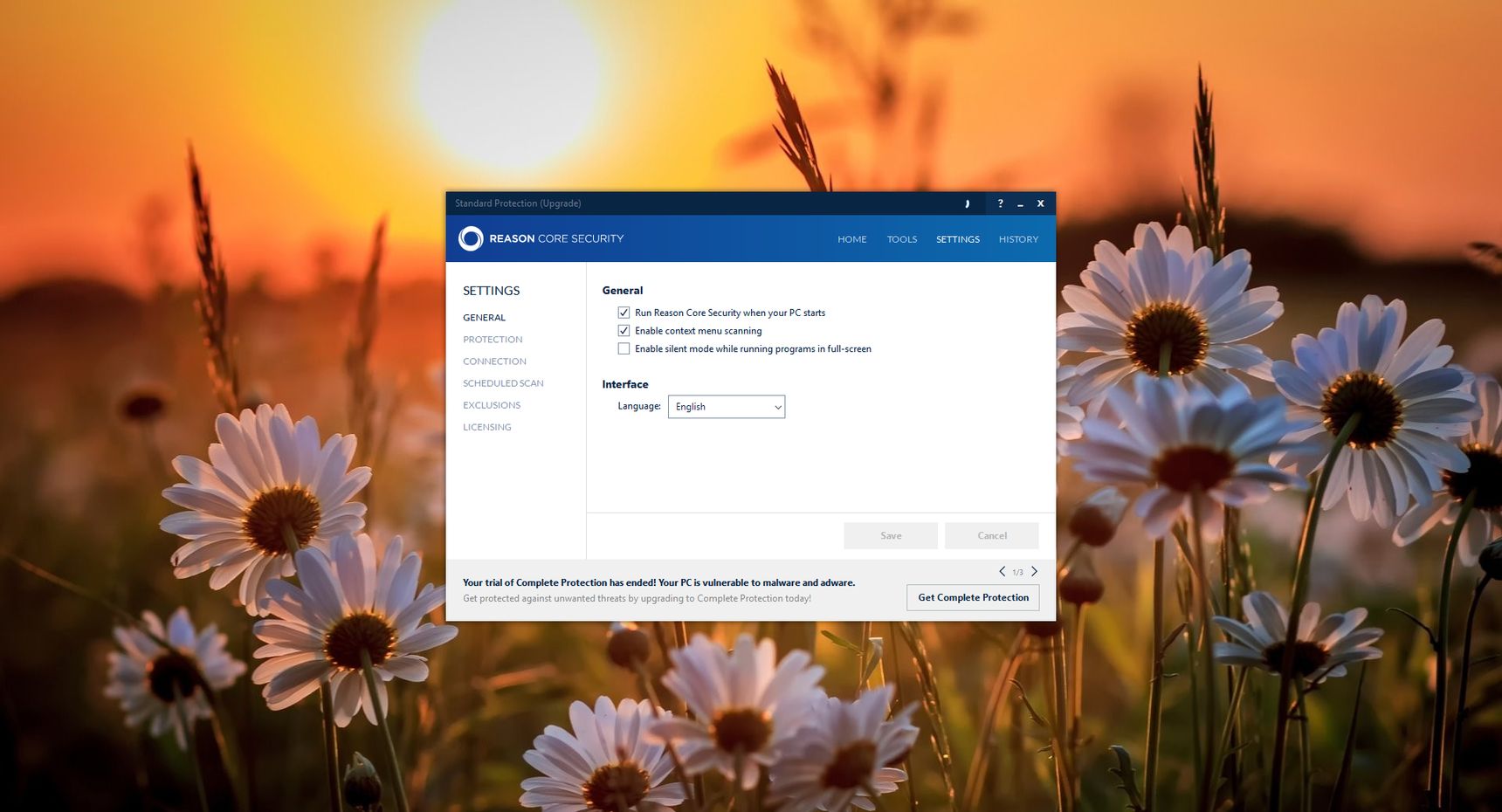The image size is (1502, 812).
Task: Go to the HOME tab
Action: click(852, 239)
